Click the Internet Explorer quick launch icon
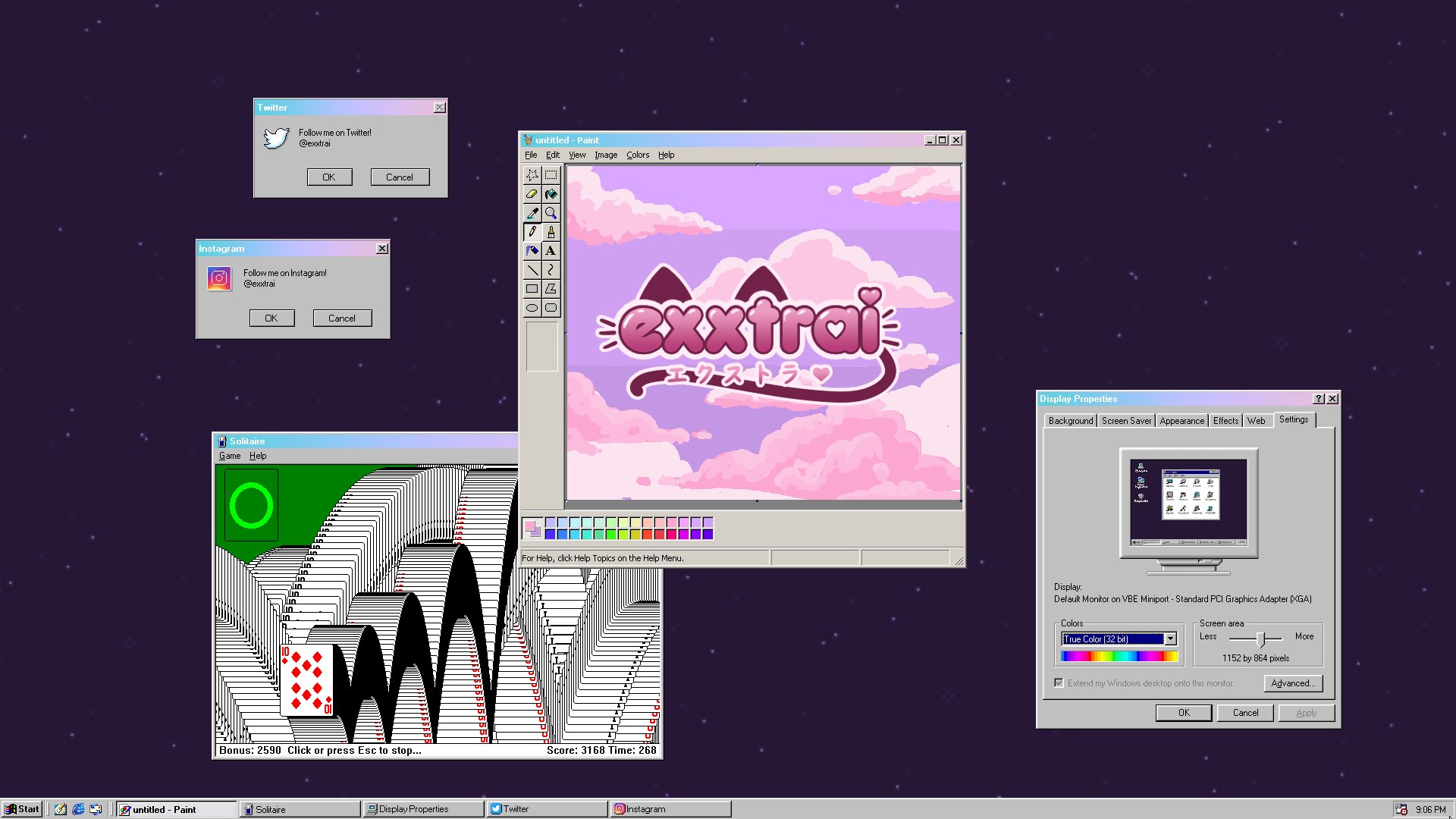Viewport: 1456px width, 819px height. 78,809
